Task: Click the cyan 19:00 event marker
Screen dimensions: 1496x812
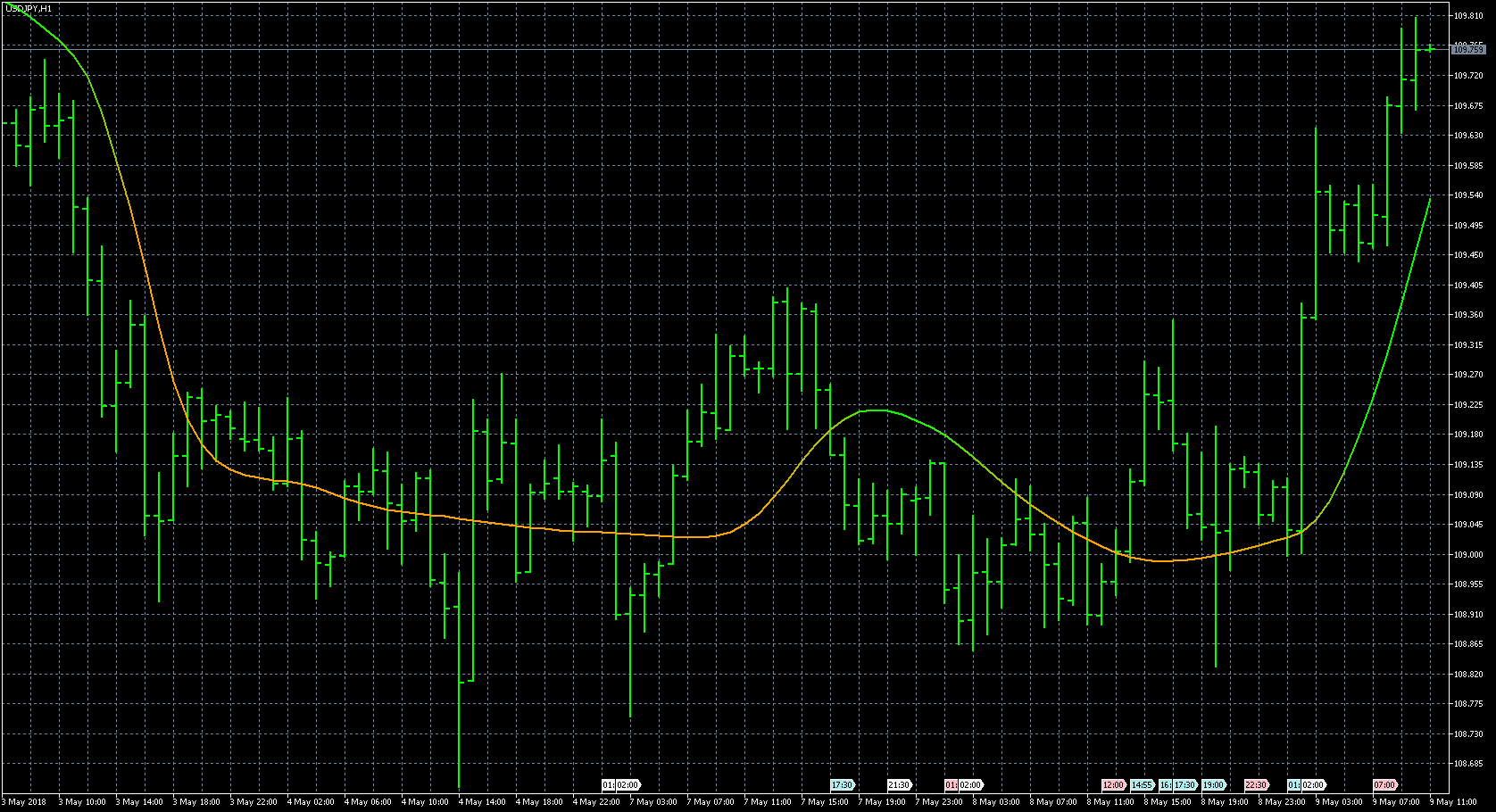Action: click(x=1212, y=785)
